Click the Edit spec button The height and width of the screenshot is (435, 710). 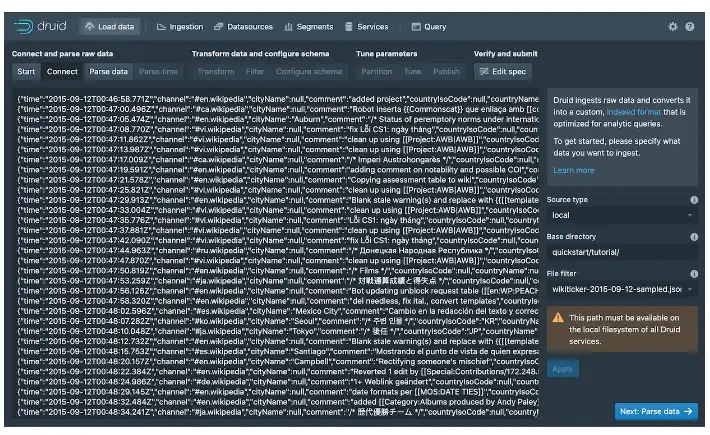pyautogui.click(x=503, y=72)
